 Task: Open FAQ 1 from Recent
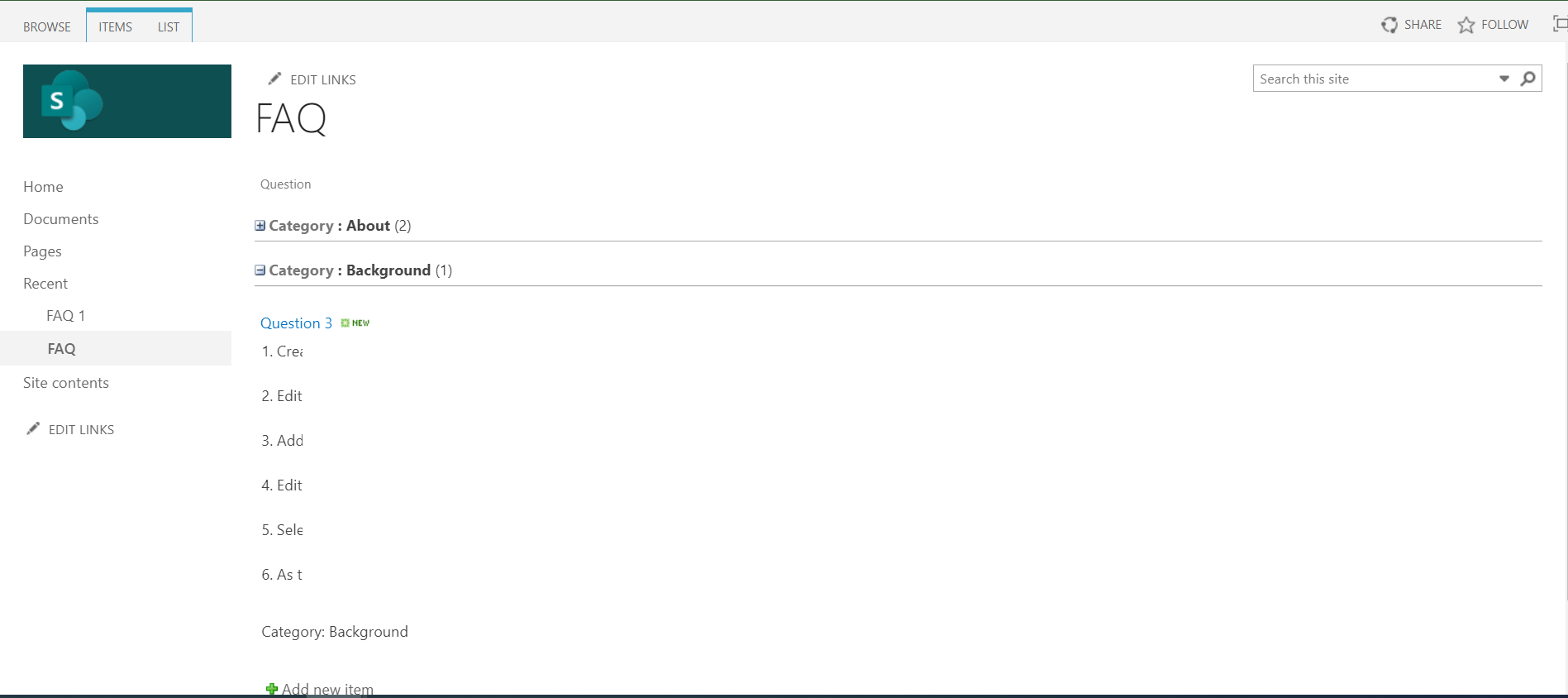click(x=65, y=315)
